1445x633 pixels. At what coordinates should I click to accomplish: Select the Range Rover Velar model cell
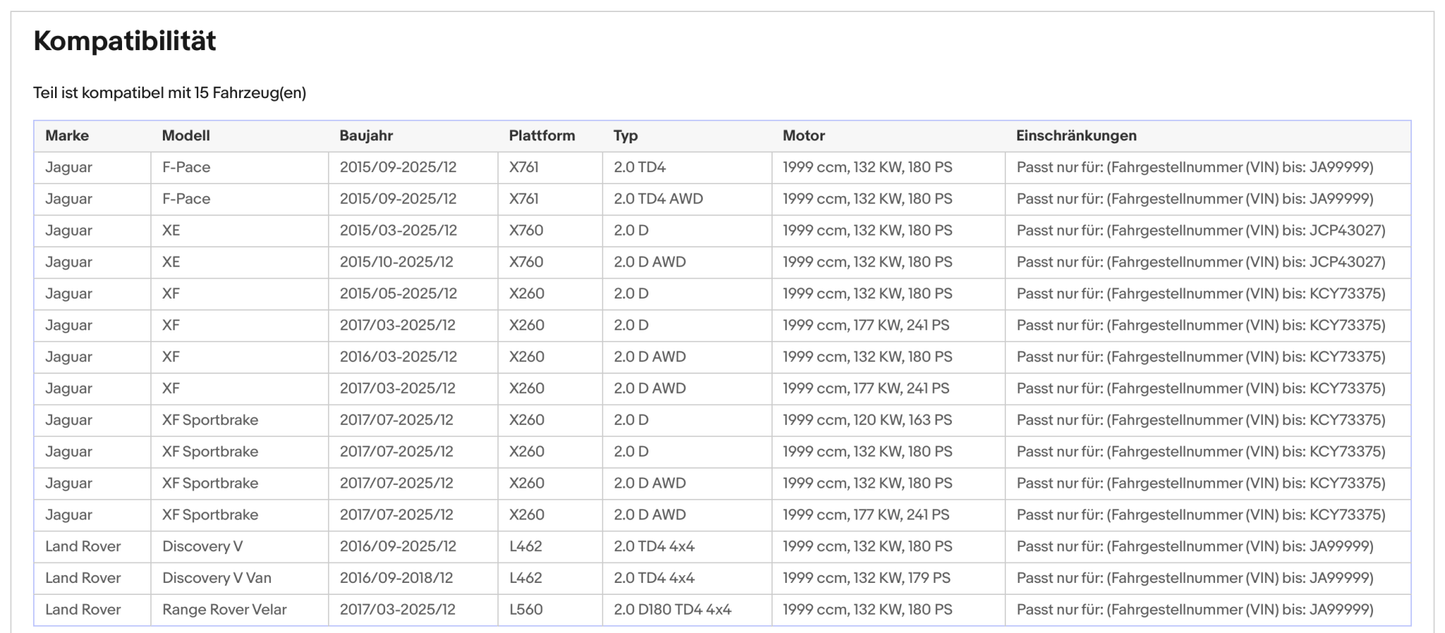pos(224,610)
